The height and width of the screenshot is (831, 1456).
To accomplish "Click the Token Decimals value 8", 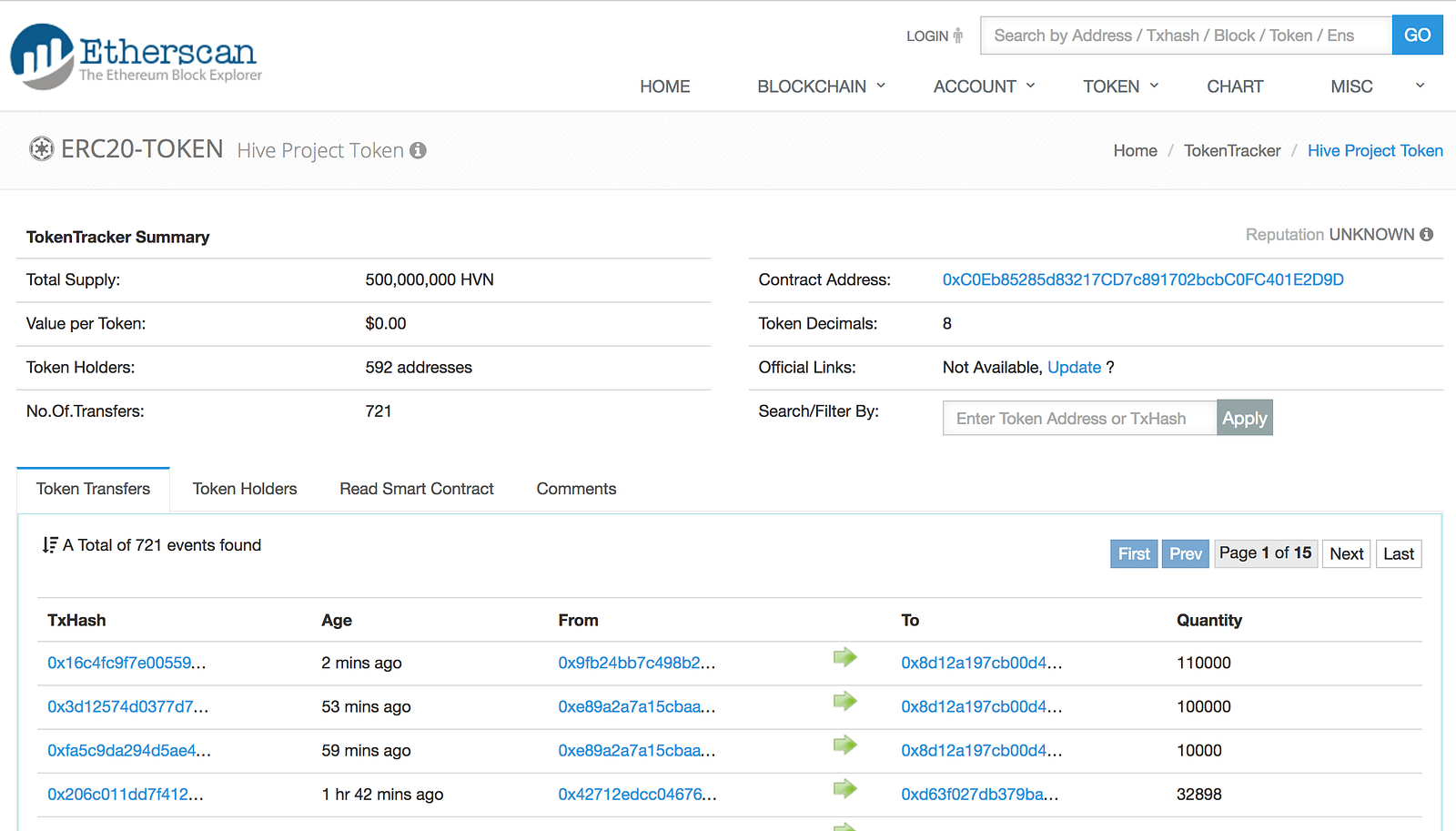I will coord(947,323).
